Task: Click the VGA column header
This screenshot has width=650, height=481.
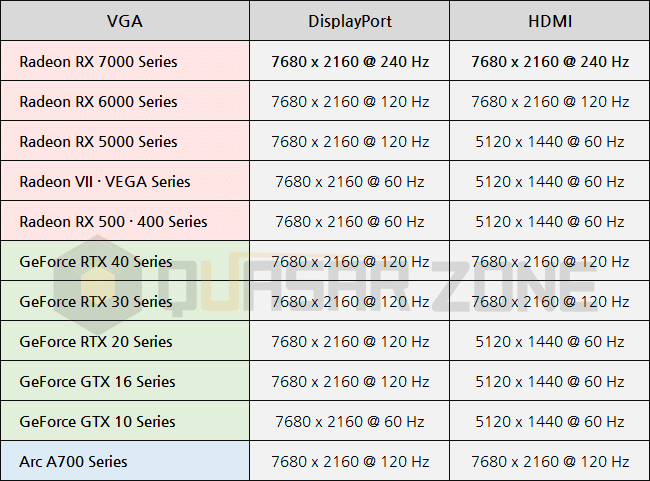Action: [x=125, y=21]
